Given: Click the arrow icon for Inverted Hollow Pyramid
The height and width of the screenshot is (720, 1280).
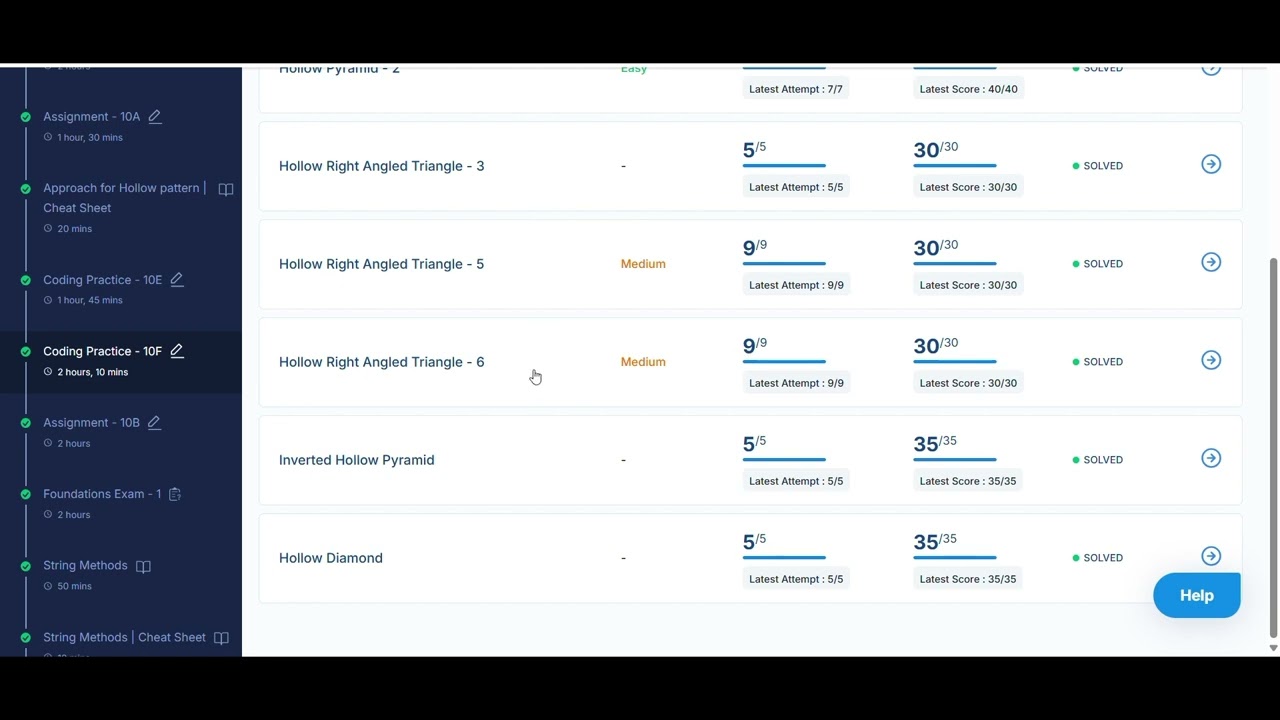Looking at the screenshot, I should tap(1211, 458).
